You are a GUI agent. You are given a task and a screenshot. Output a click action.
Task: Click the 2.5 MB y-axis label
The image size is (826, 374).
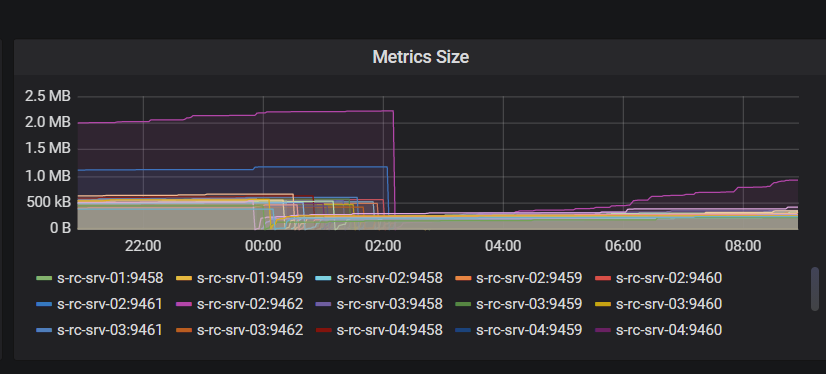pos(47,96)
